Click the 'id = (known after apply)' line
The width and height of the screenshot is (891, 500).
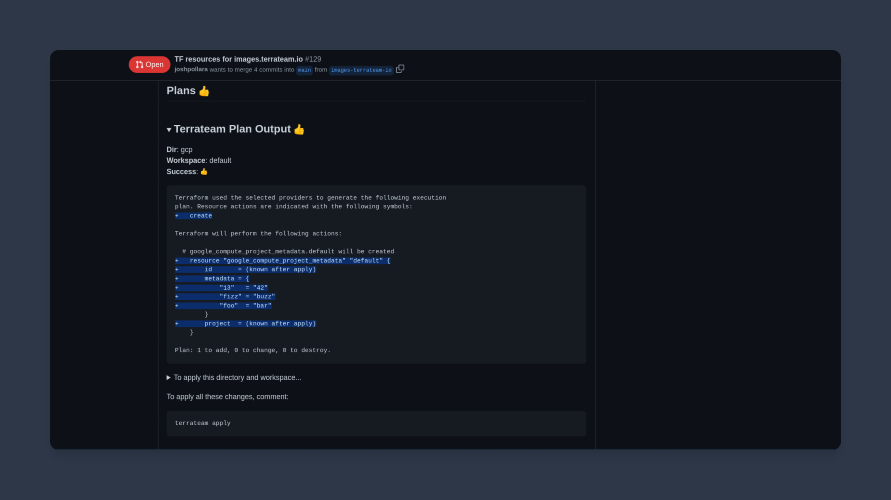tap(245, 269)
